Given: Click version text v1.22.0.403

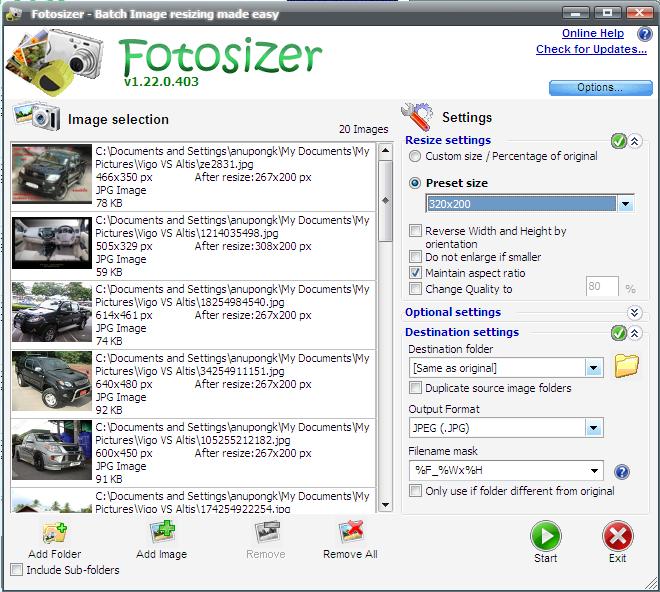Looking at the screenshot, I should click(x=161, y=81).
